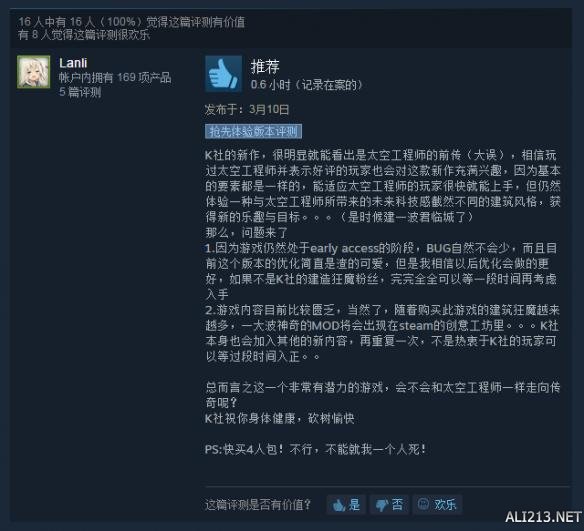Vote 是 that review is helpful
Viewport: 584px width, 531px height.
tap(346, 505)
